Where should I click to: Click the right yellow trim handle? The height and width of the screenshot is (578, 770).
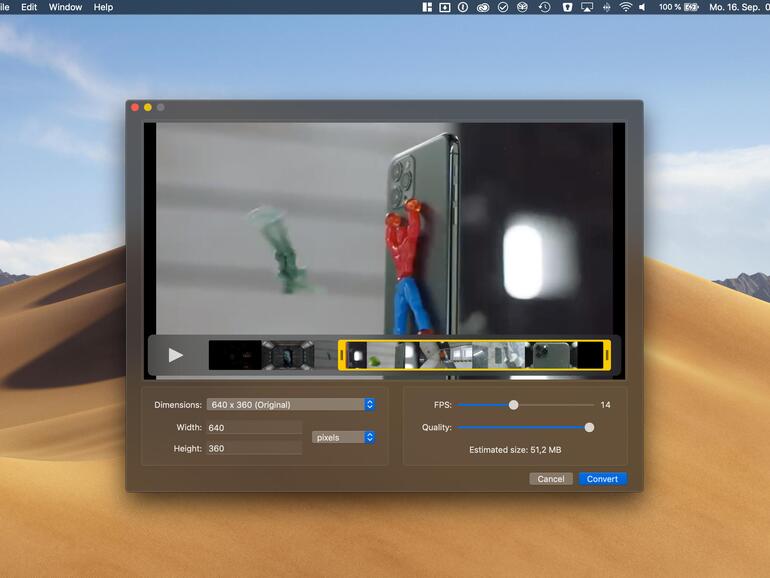pyautogui.click(x=607, y=355)
